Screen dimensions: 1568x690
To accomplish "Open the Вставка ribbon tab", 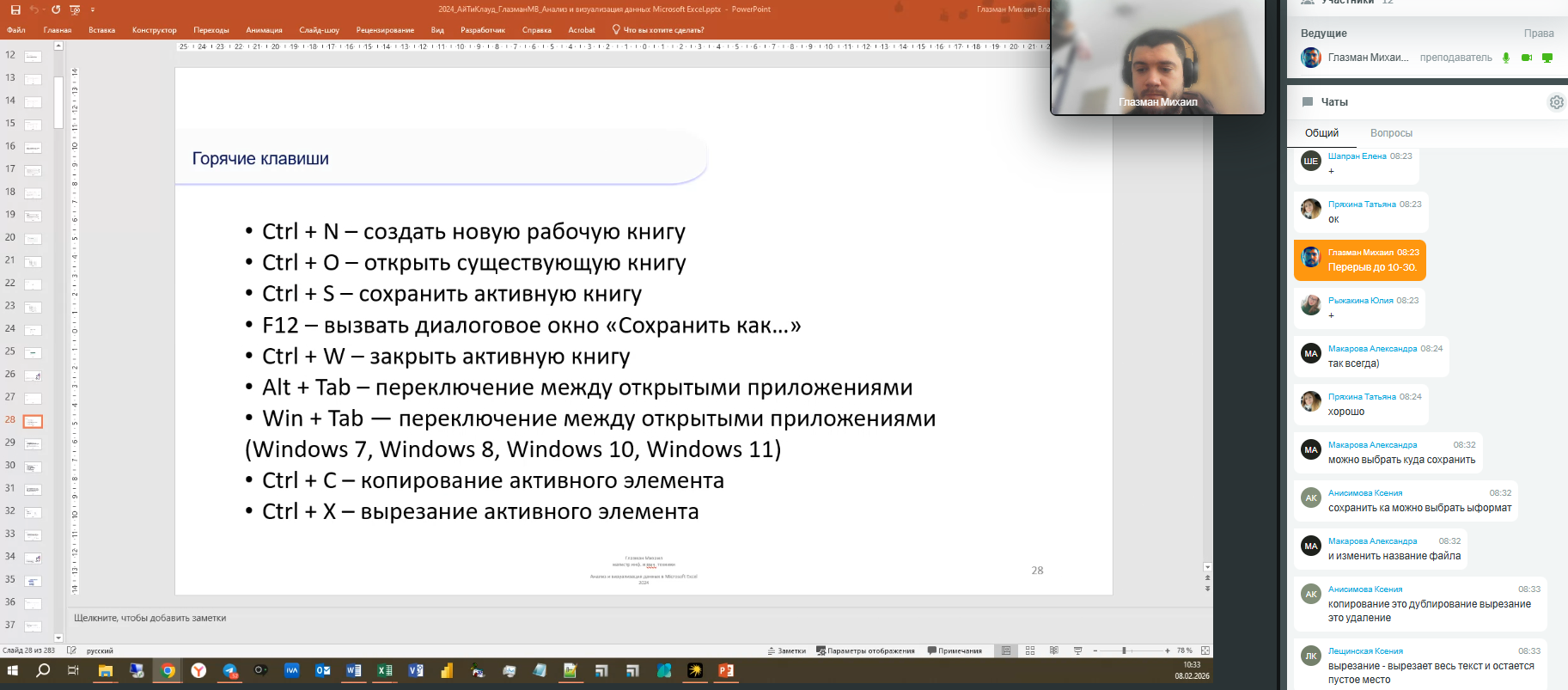I will click(x=101, y=30).
